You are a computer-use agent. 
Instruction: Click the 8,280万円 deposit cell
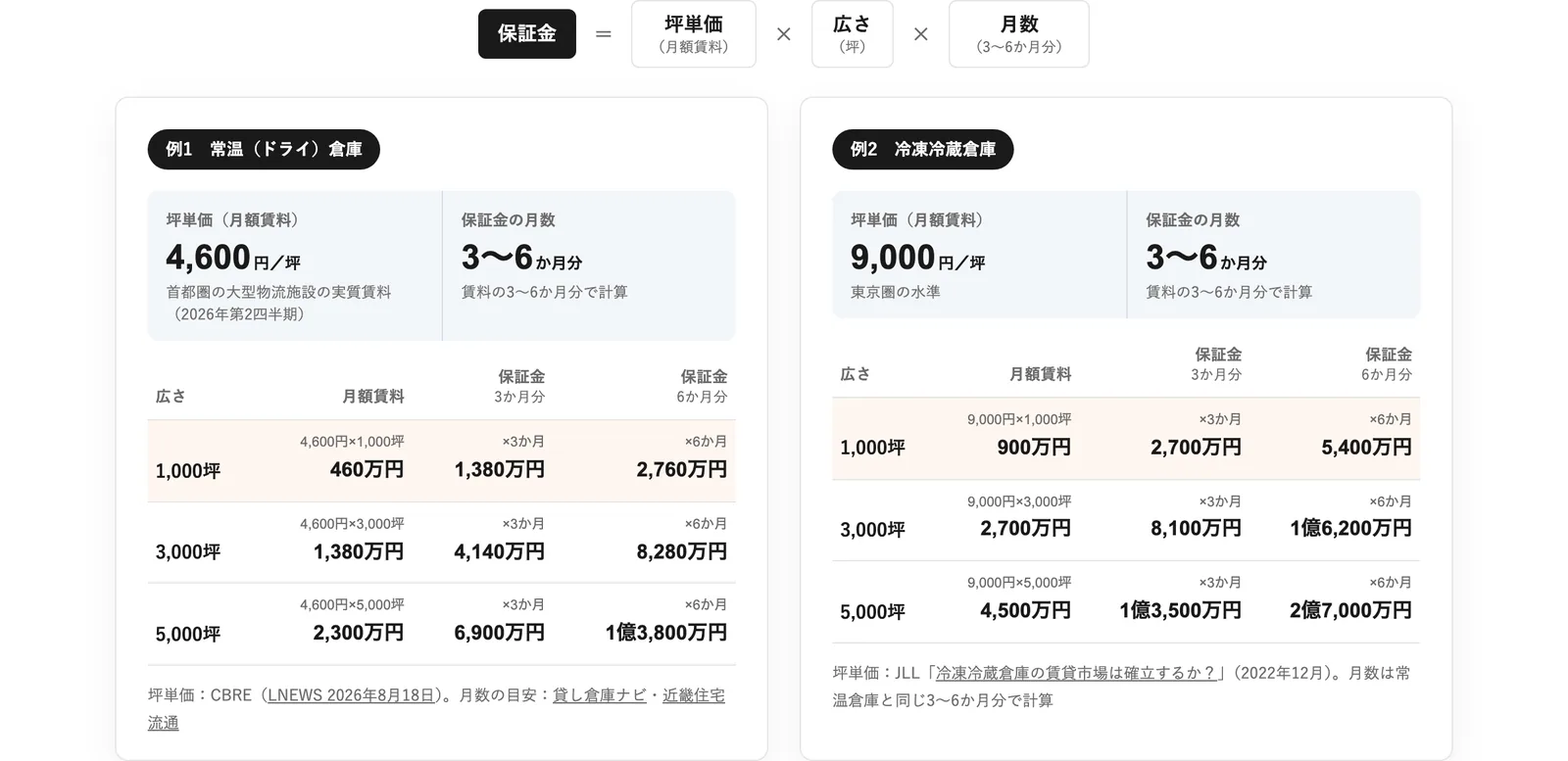[682, 551]
